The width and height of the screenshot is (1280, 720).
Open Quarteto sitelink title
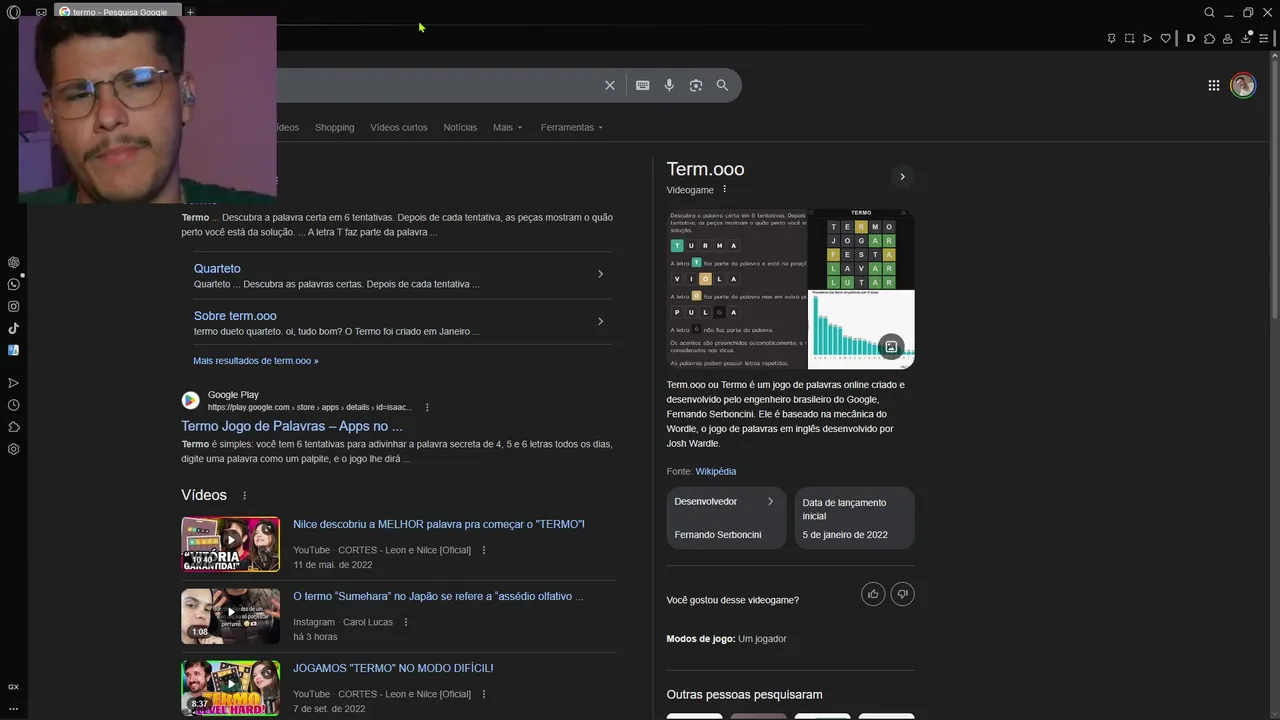(217, 268)
